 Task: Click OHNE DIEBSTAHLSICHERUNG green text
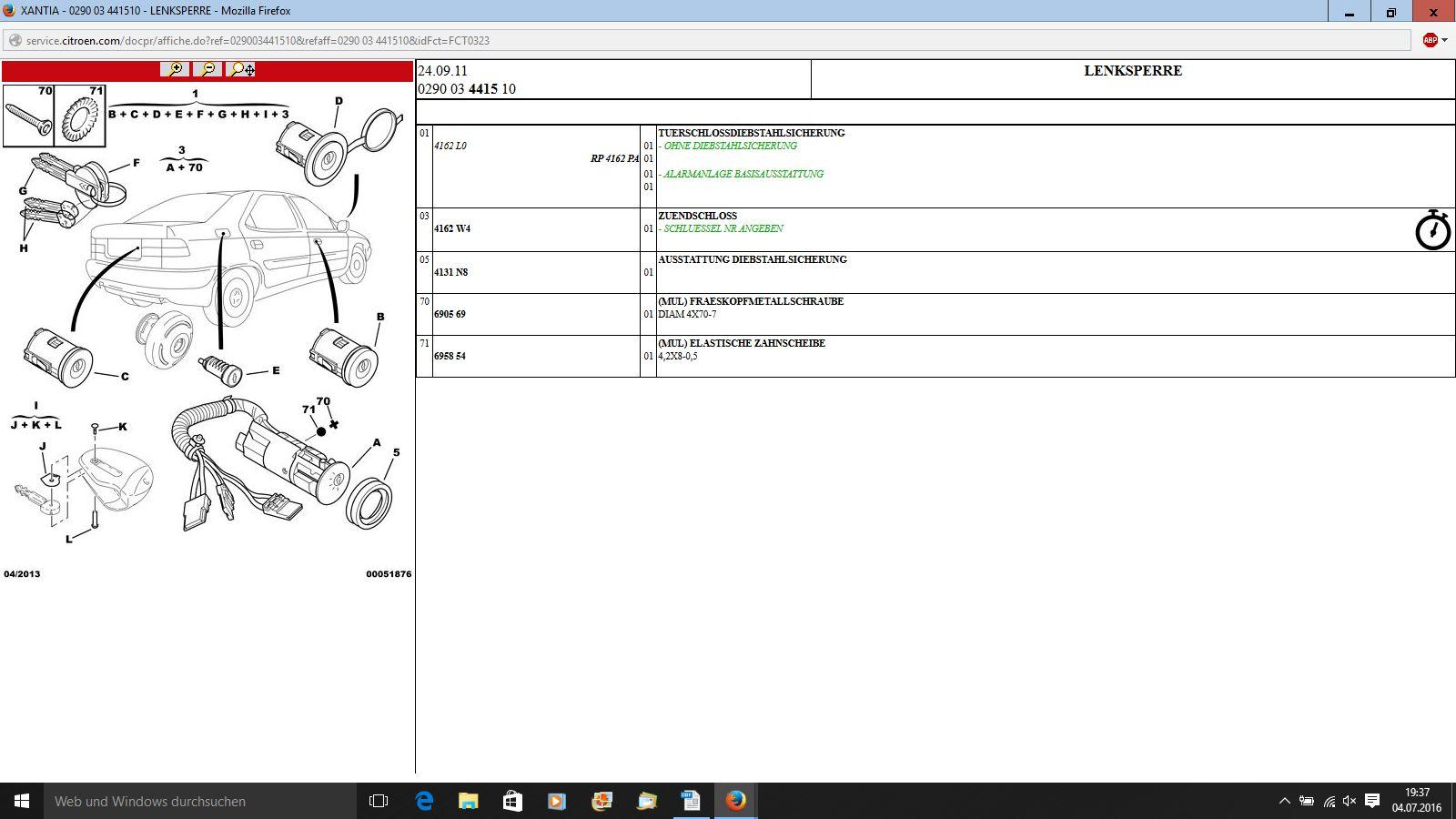(x=730, y=146)
